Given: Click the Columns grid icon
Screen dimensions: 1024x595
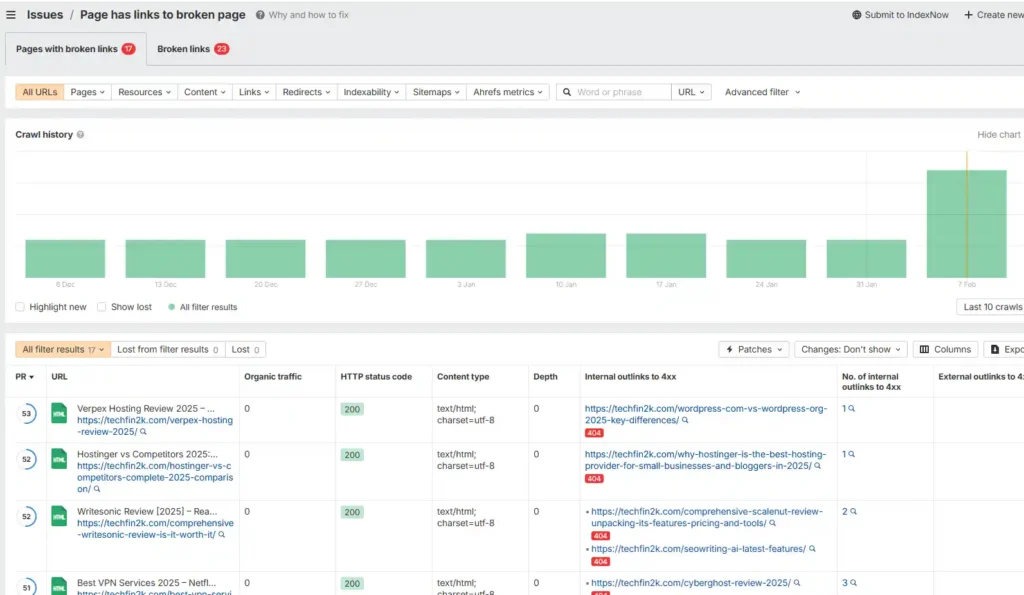Looking at the screenshot, I should (x=924, y=349).
